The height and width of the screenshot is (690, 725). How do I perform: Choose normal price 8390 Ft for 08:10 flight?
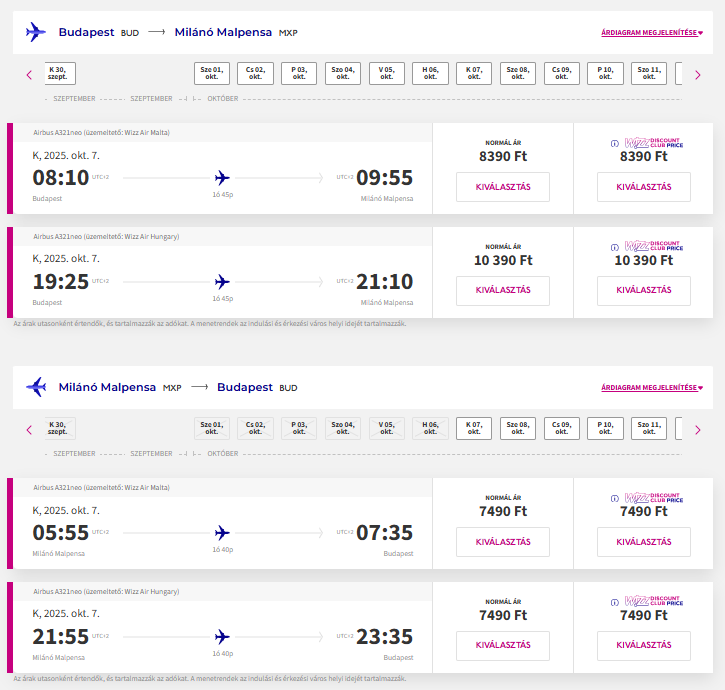click(503, 187)
